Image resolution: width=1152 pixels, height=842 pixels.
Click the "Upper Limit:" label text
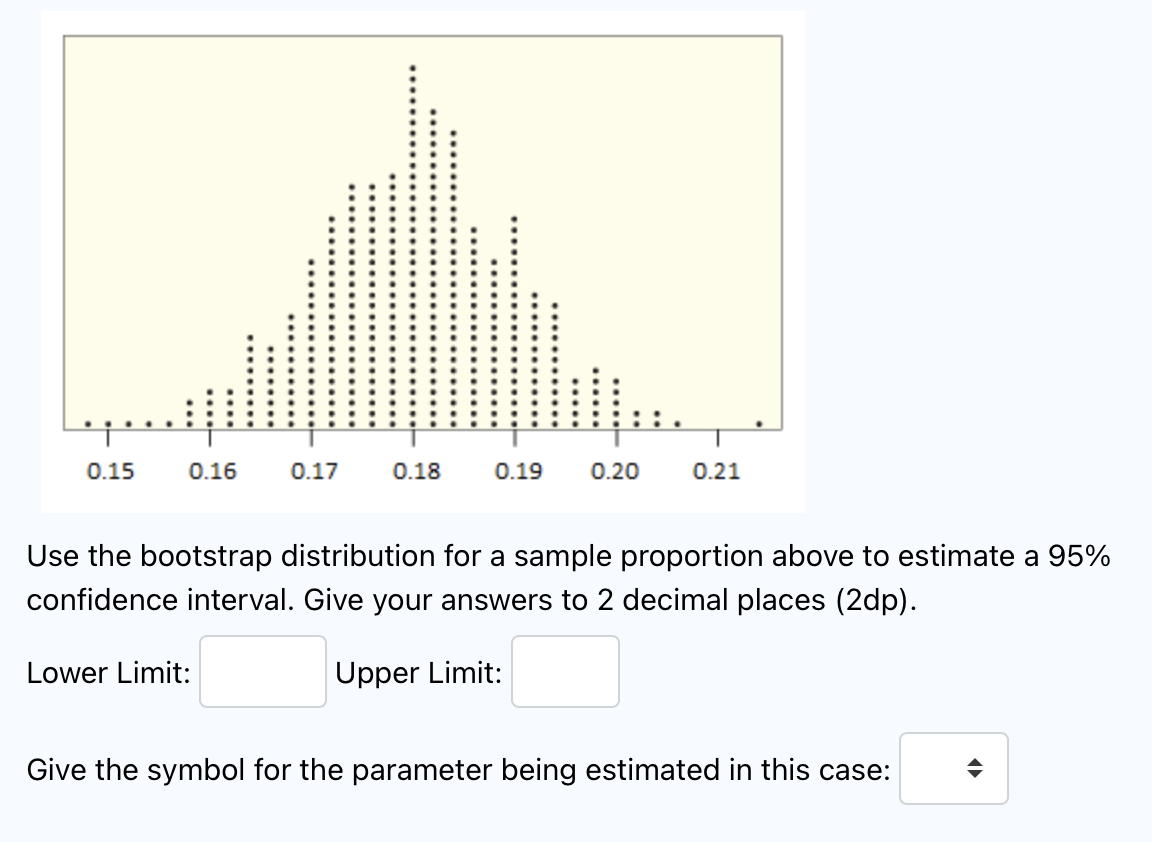tap(419, 672)
